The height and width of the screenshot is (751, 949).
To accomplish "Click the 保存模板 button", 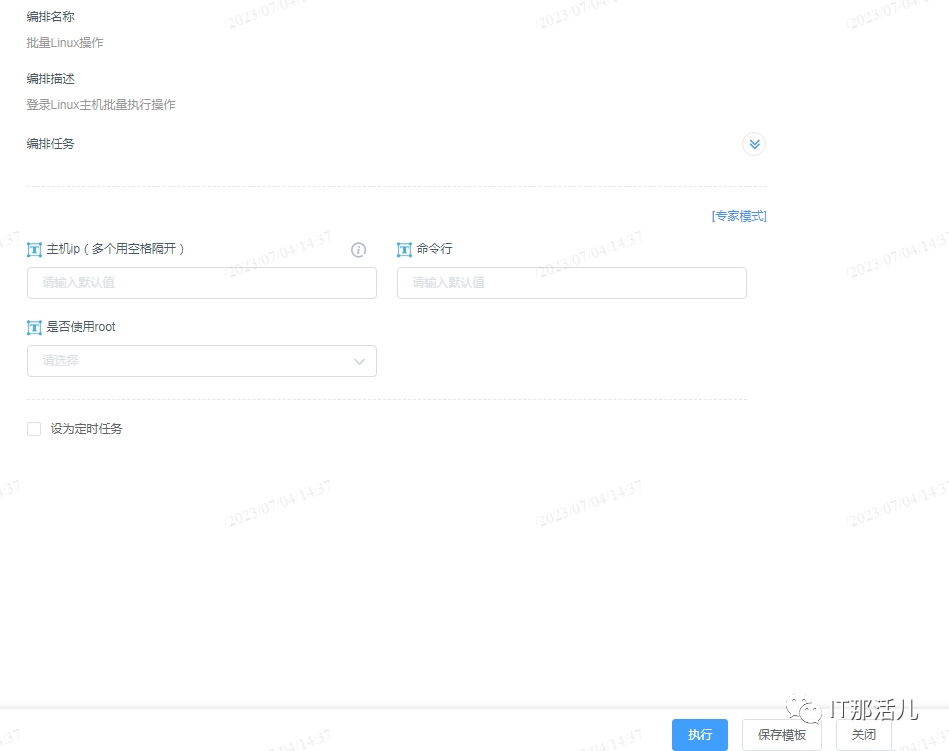I will (x=782, y=735).
